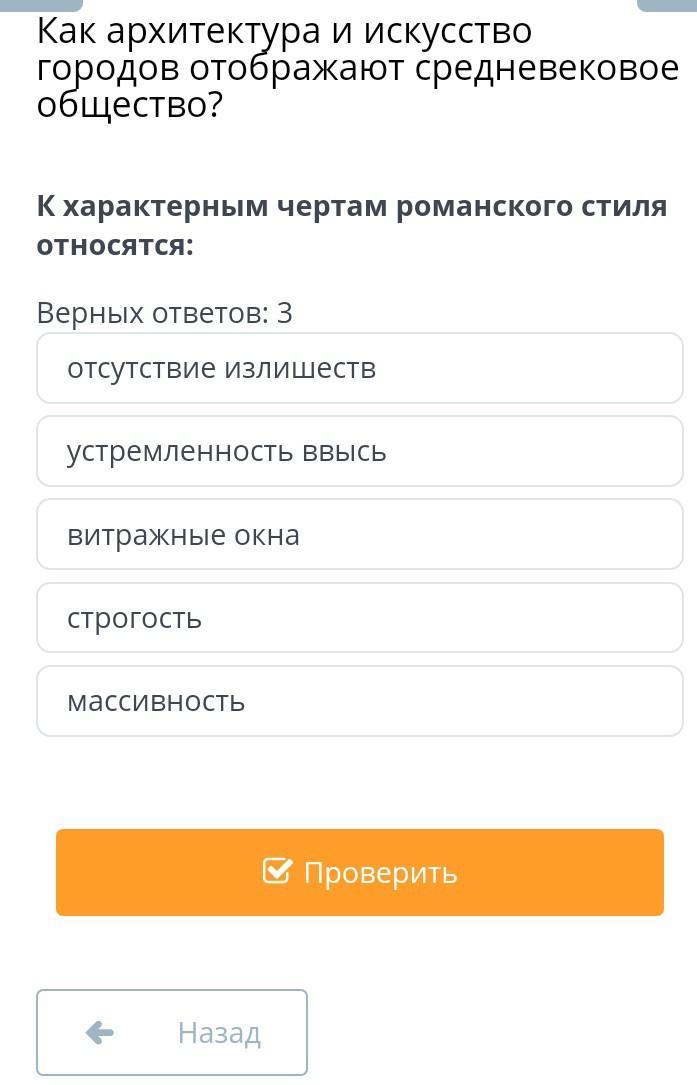Click the word "Проверить" on the orange button
Image resolution: width=697 pixels, height=1085 pixels.
tap(381, 873)
